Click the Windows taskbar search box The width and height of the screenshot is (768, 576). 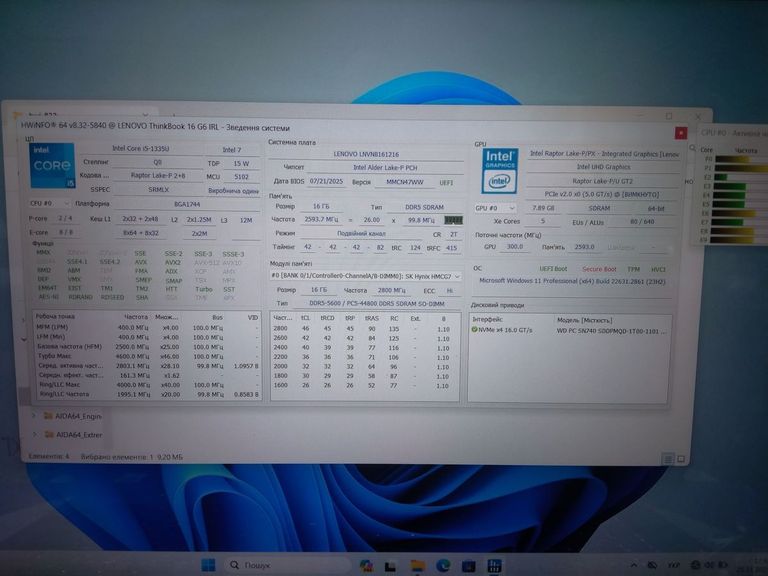pos(287,565)
